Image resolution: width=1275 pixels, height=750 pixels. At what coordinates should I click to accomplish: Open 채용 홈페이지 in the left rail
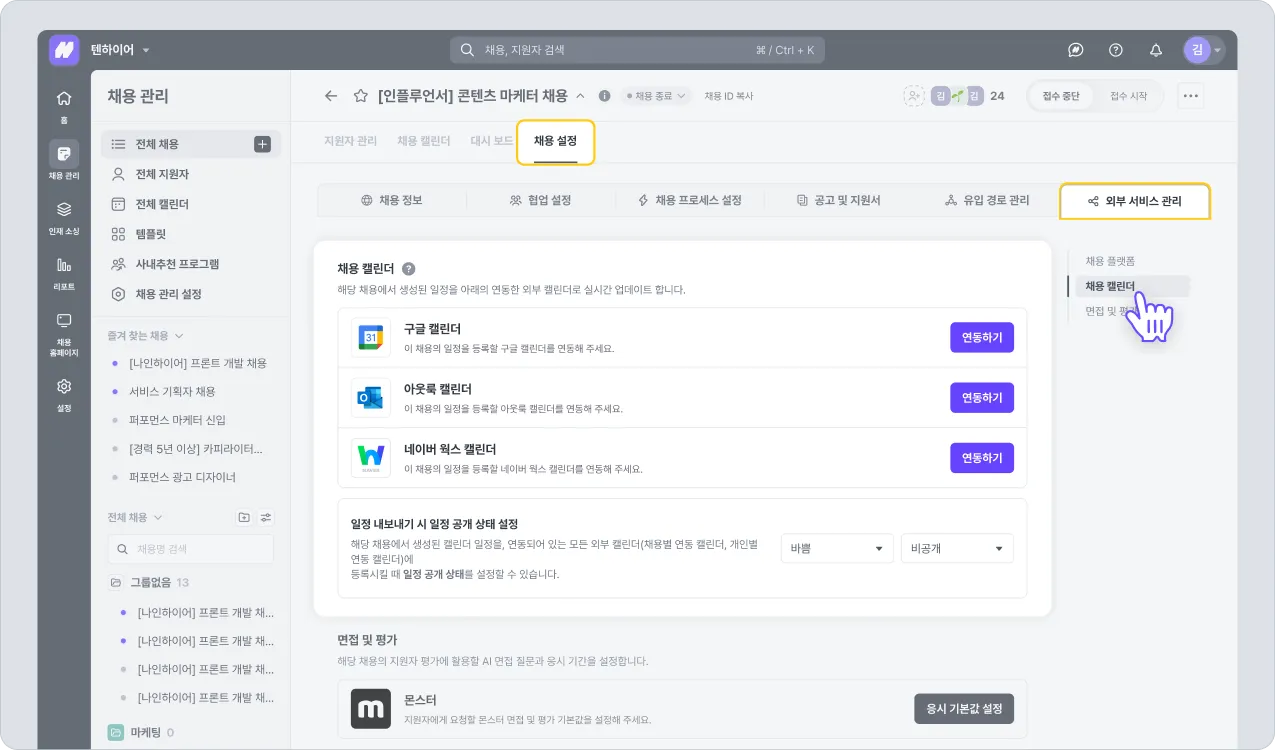[64, 333]
